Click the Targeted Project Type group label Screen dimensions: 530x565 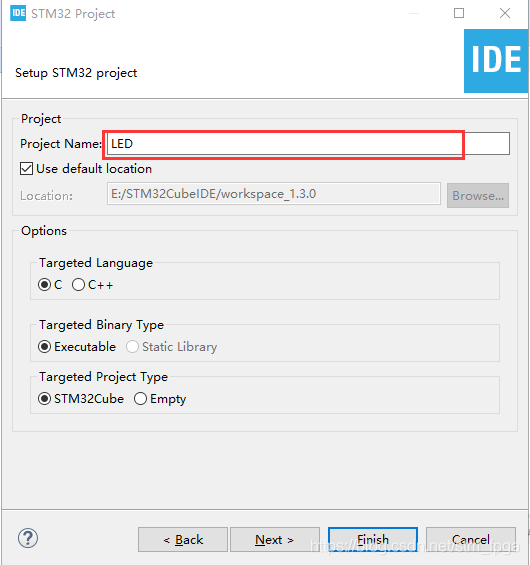tap(103, 377)
